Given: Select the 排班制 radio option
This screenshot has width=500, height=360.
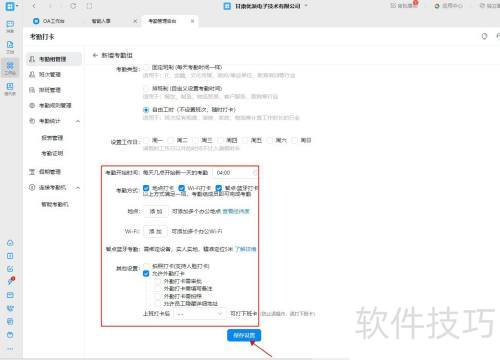Looking at the screenshot, I should click(146, 89).
